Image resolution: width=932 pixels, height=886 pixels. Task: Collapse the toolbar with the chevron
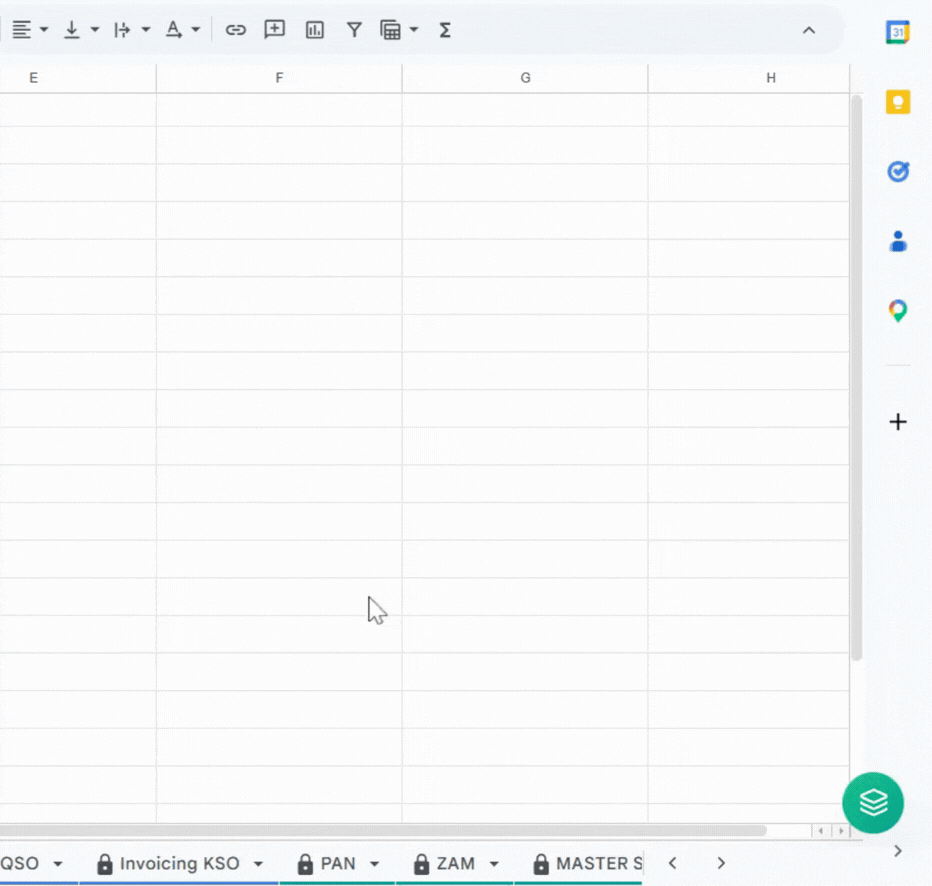tap(809, 30)
